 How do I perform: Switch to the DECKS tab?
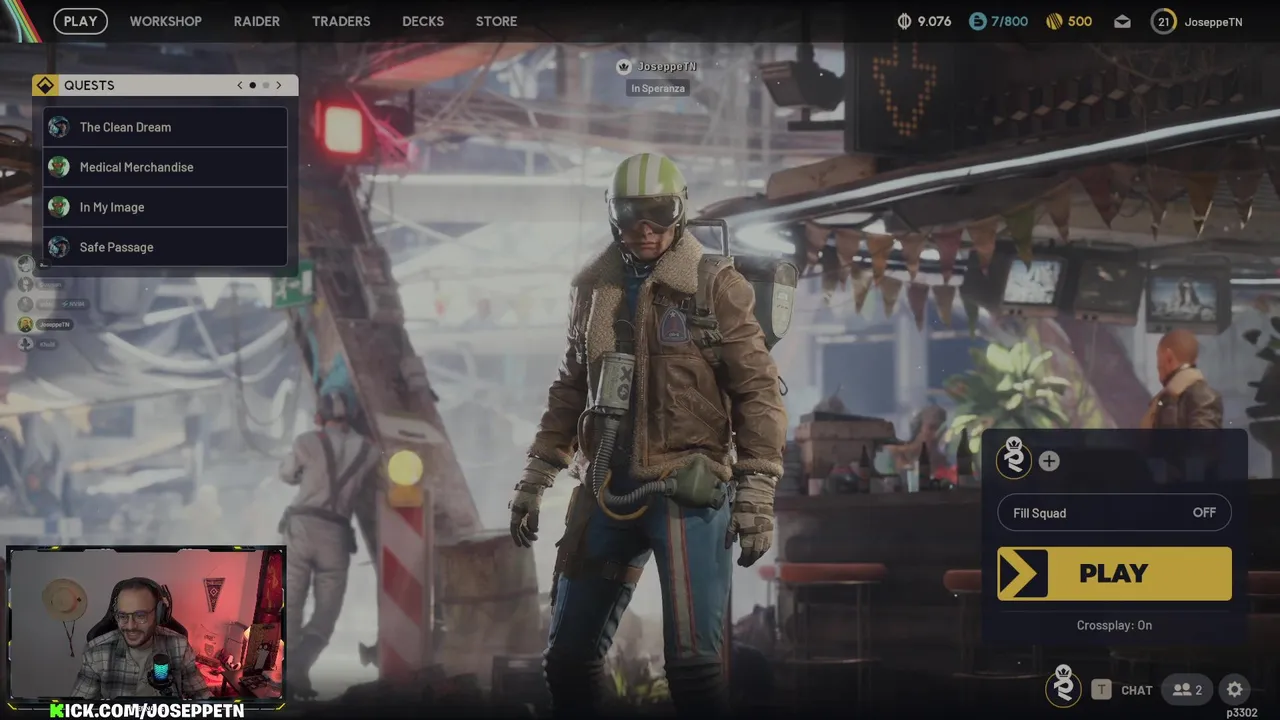[x=423, y=21]
